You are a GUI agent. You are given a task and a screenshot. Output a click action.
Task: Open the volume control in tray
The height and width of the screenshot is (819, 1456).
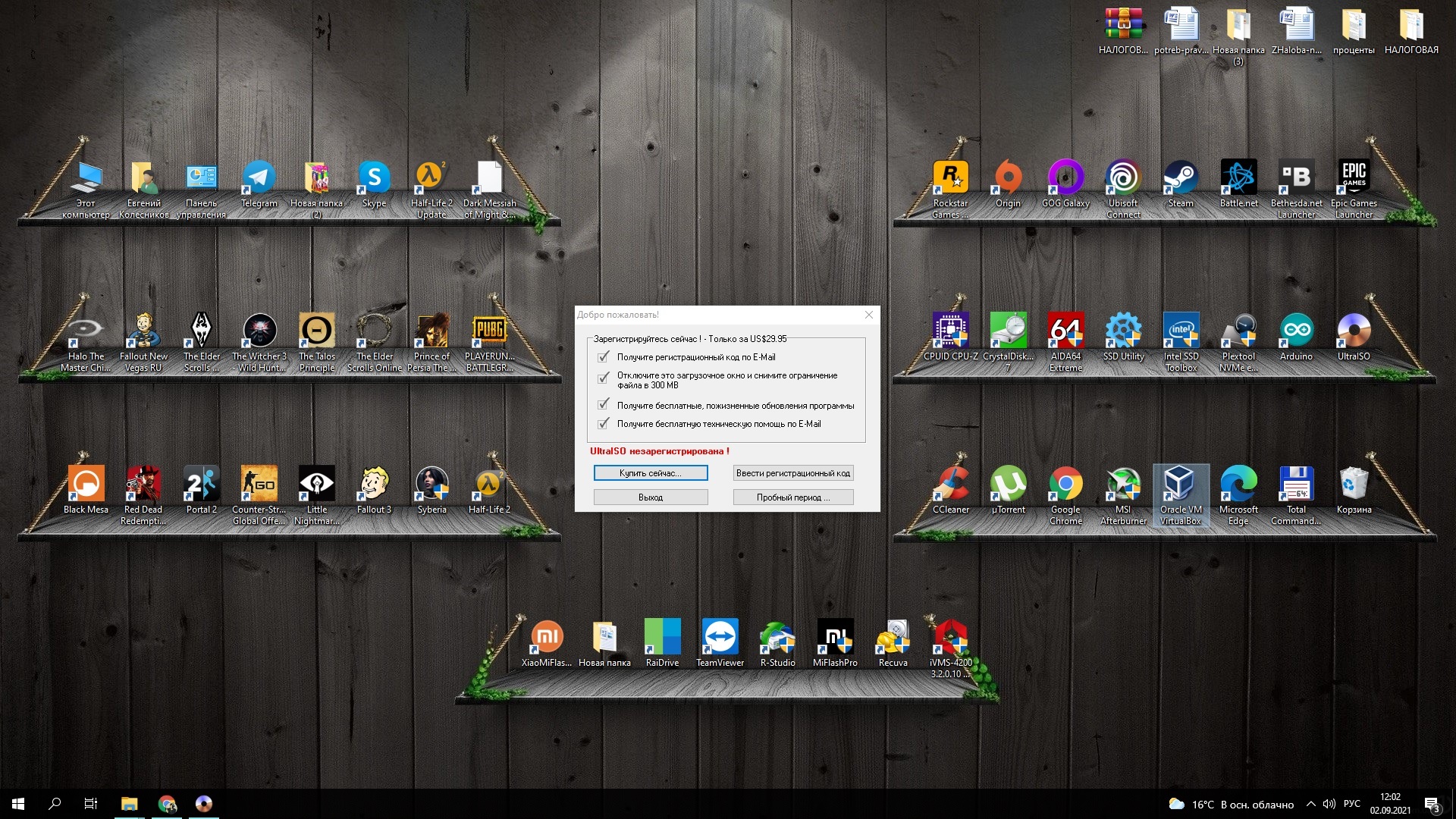(1329, 804)
